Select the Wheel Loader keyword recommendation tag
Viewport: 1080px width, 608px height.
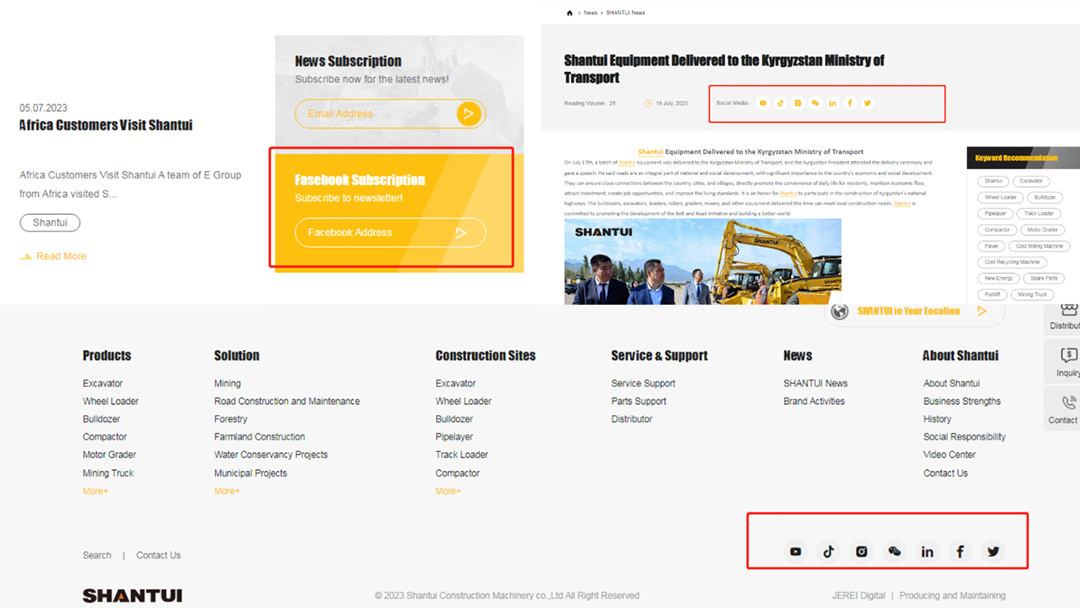[x=1000, y=197]
